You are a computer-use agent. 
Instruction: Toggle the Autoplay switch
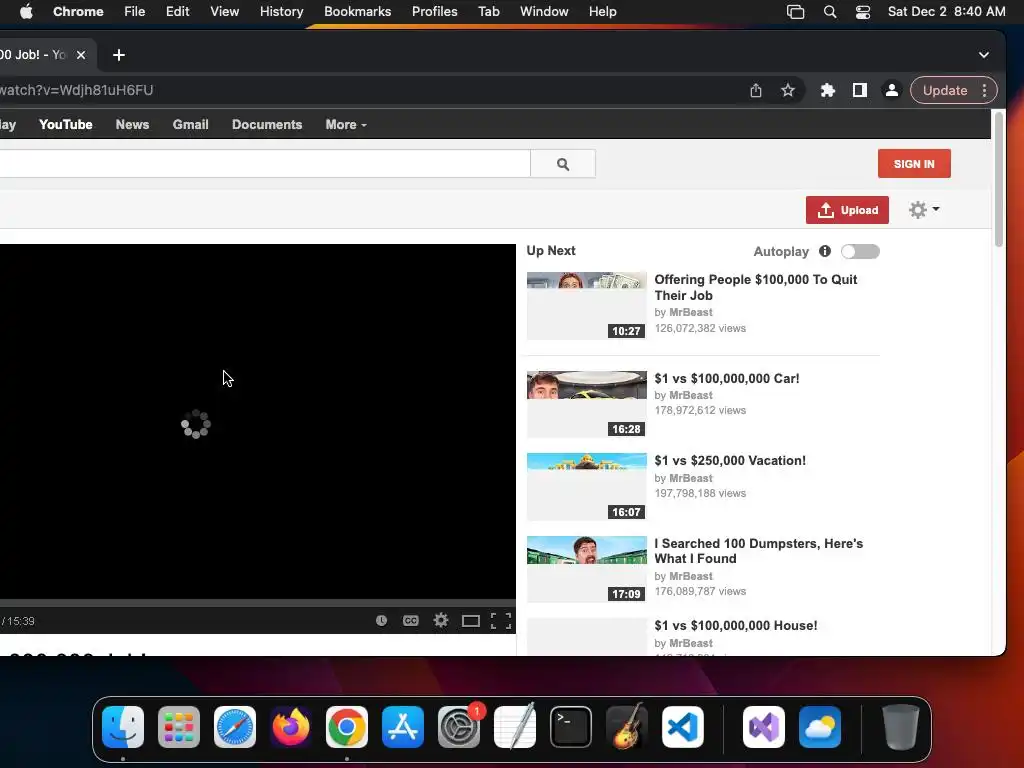[860, 251]
